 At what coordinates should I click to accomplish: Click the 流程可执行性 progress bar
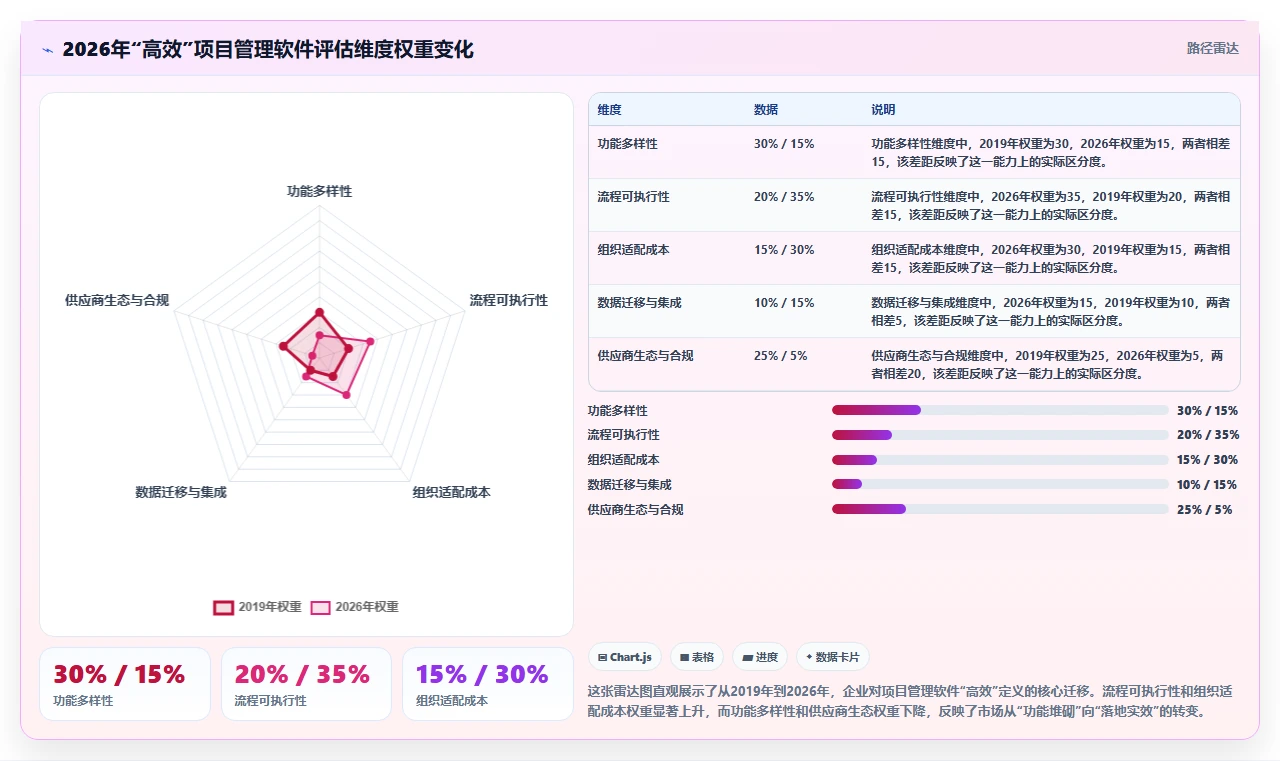click(x=1000, y=435)
